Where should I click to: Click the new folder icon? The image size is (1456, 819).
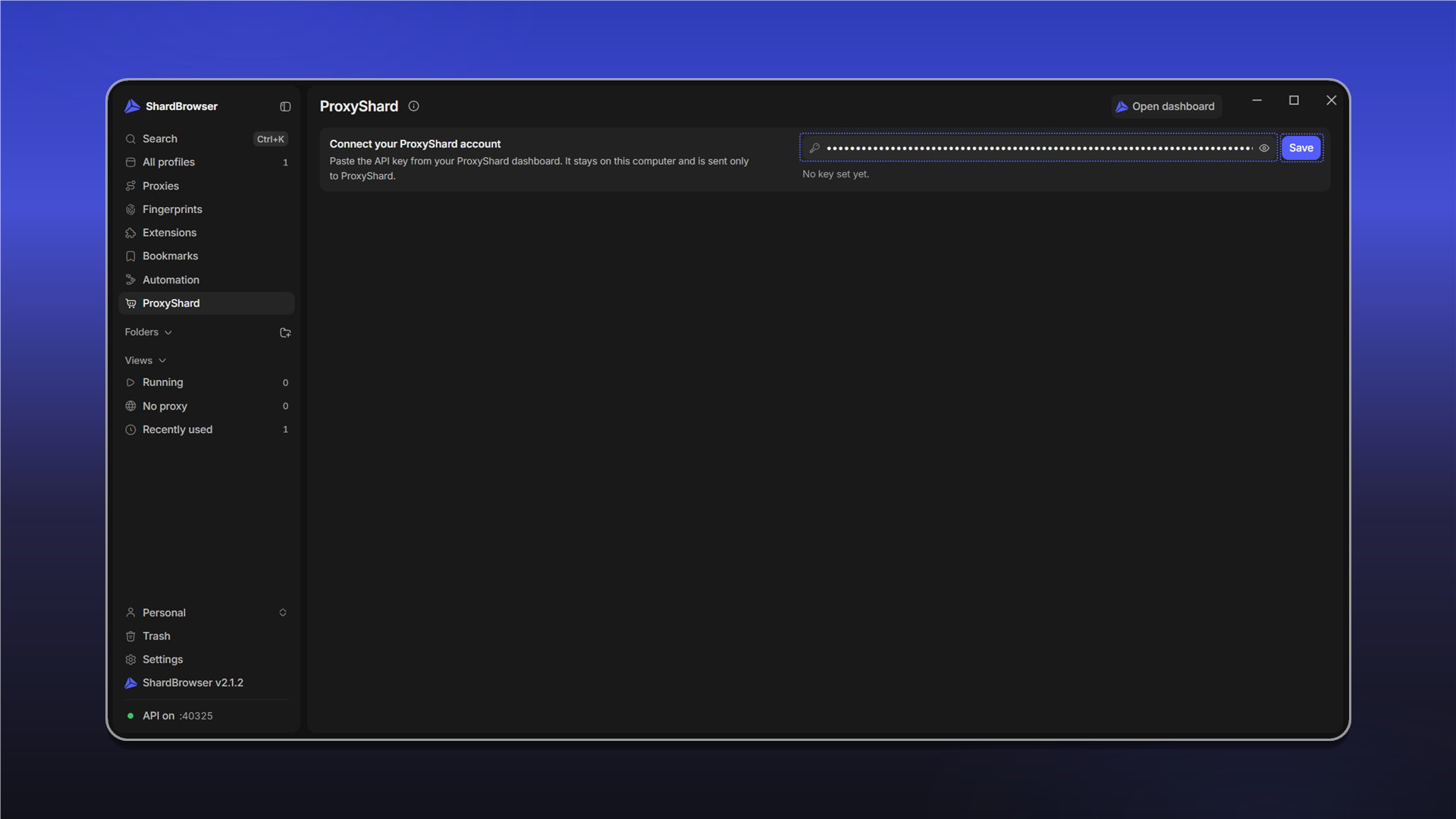[x=285, y=333]
